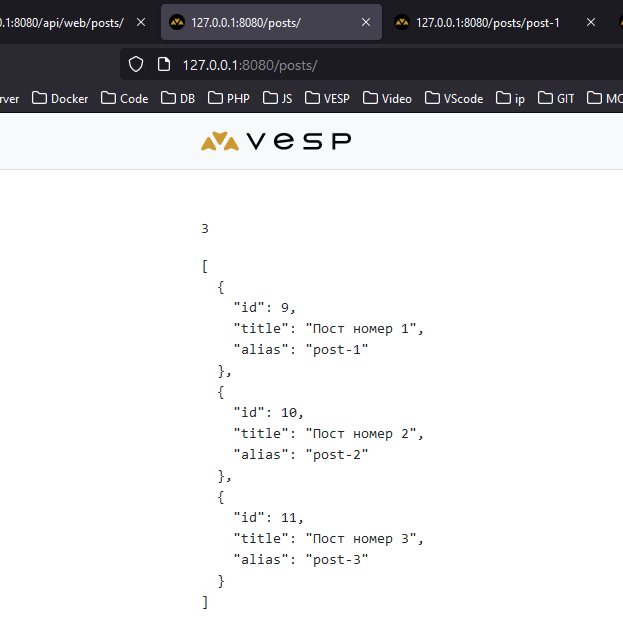Expand the Video bookmarks folder
623x640 pixels.
pyautogui.click(x=388, y=98)
